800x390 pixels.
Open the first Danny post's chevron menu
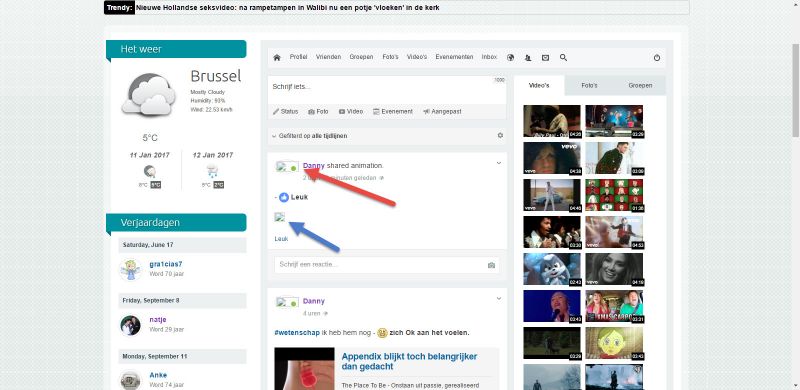coord(498,163)
